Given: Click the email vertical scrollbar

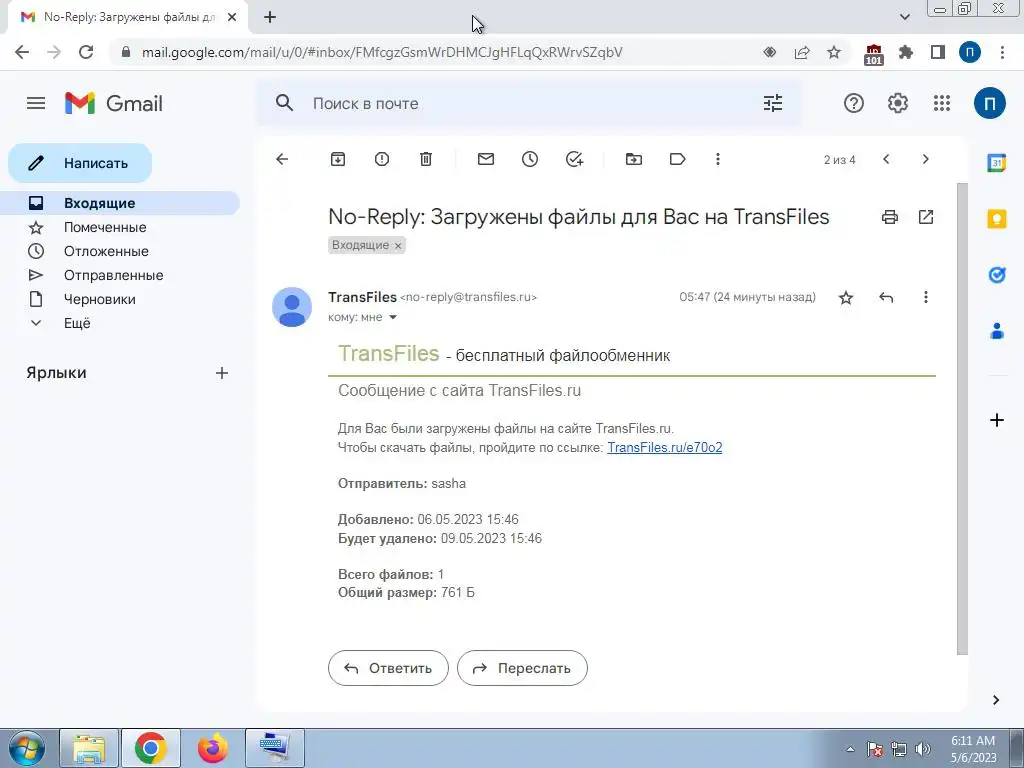Looking at the screenshot, I should pyautogui.click(x=962, y=418).
